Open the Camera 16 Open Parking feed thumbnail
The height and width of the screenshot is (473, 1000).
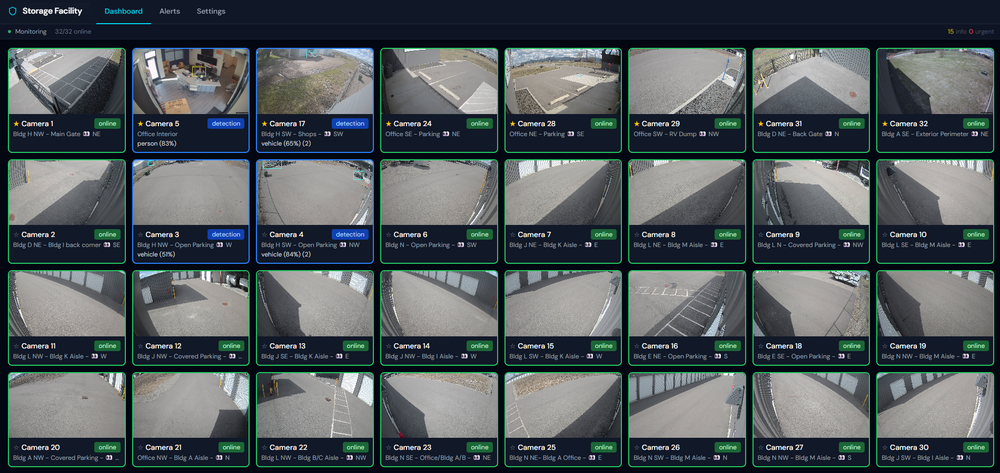point(687,304)
